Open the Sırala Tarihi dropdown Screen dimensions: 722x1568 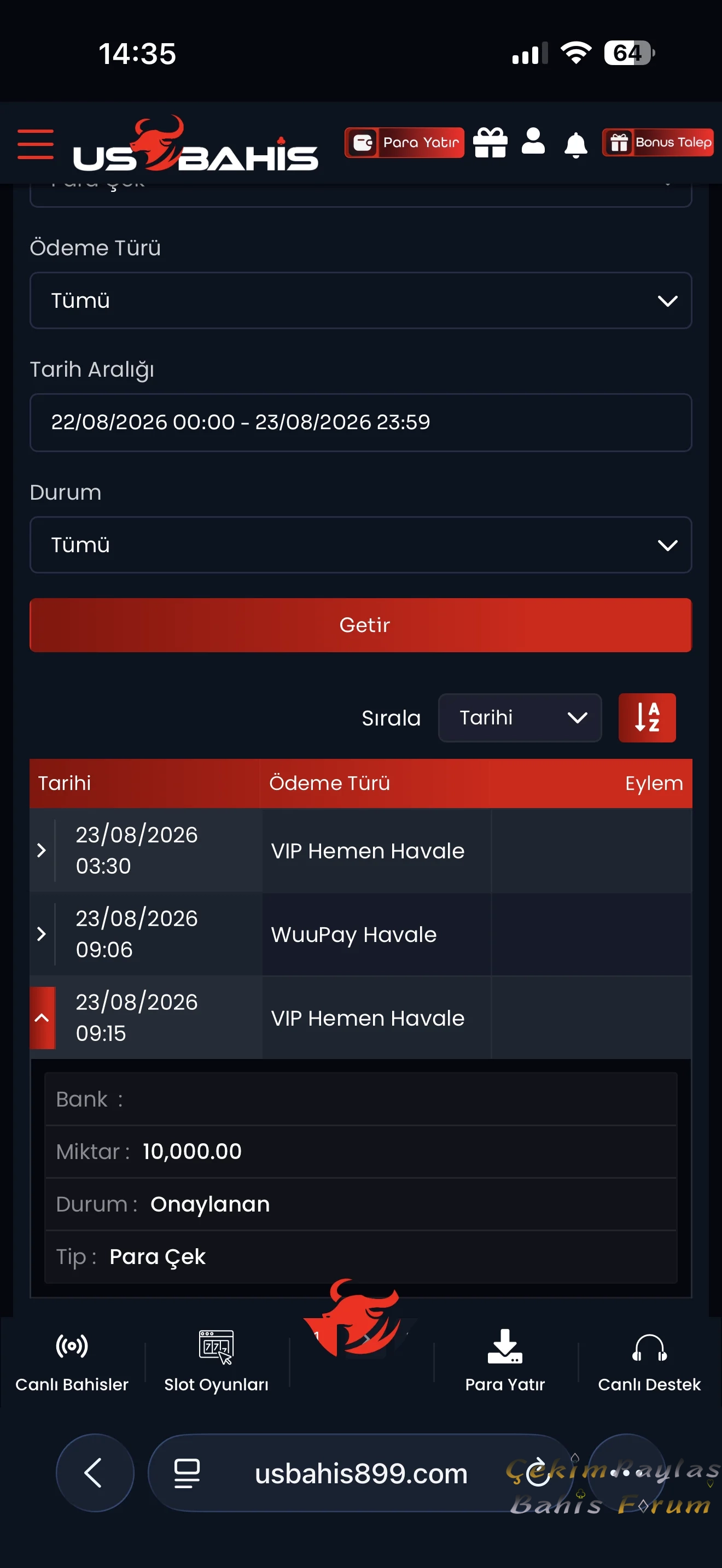click(x=520, y=717)
